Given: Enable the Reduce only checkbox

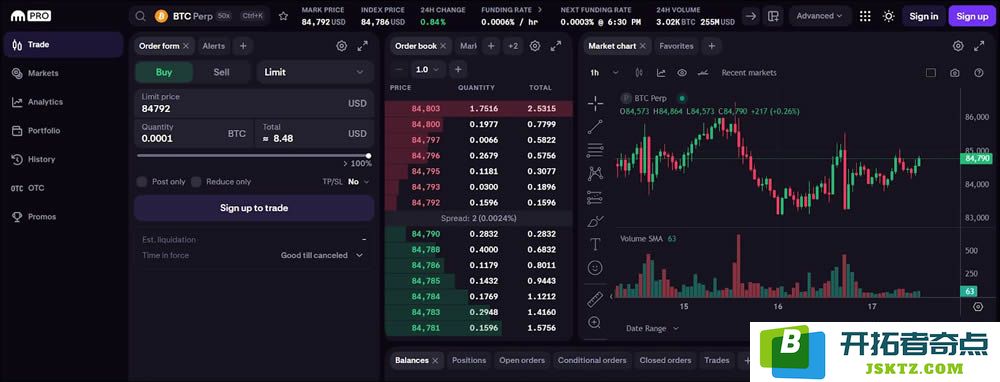Looking at the screenshot, I should 196,182.
